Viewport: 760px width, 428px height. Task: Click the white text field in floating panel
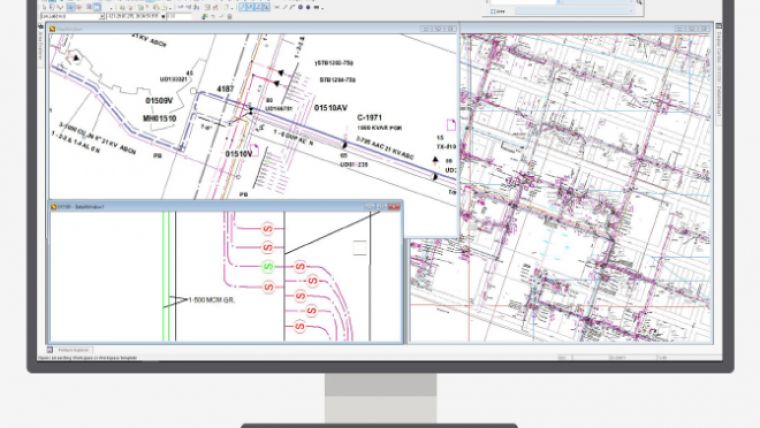(522, 2)
